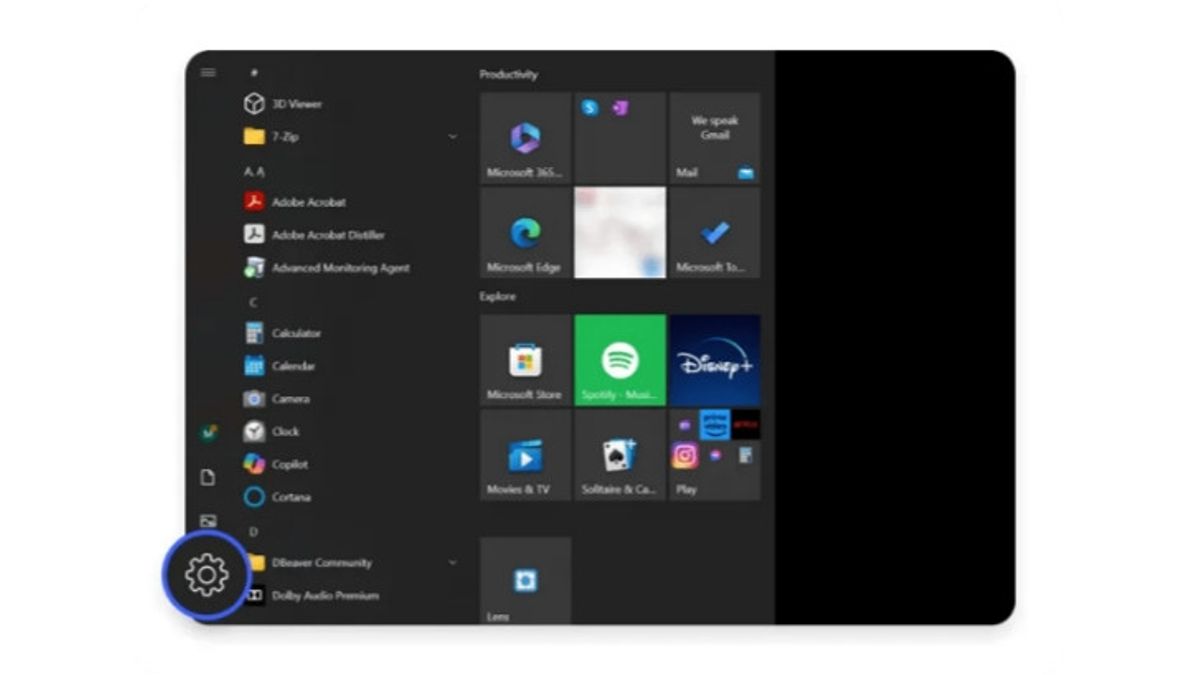
Task: Click the Explore group heading
Action: [x=497, y=297]
